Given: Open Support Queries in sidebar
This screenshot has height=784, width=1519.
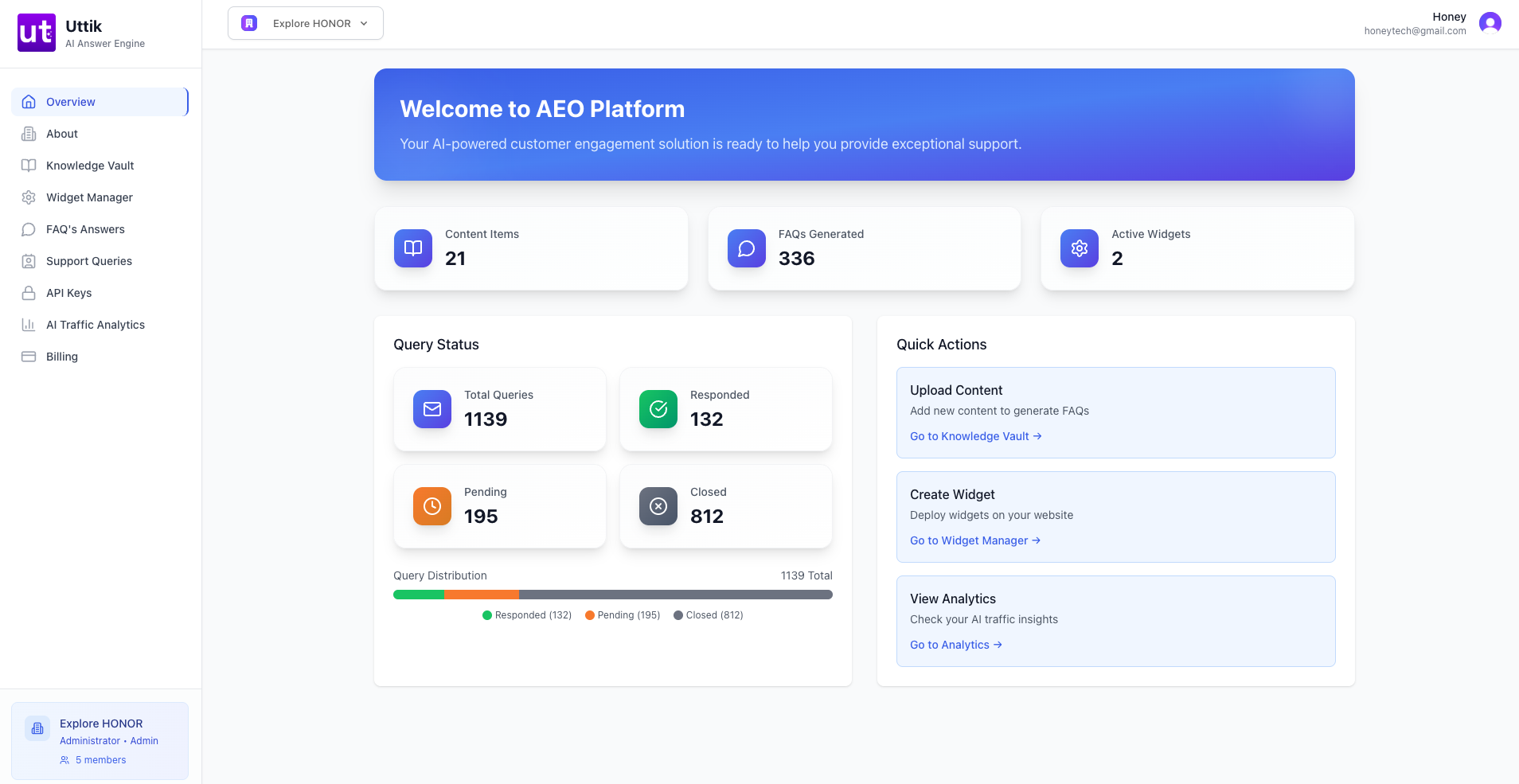Looking at the screenshot, I should tap(100, 261).
